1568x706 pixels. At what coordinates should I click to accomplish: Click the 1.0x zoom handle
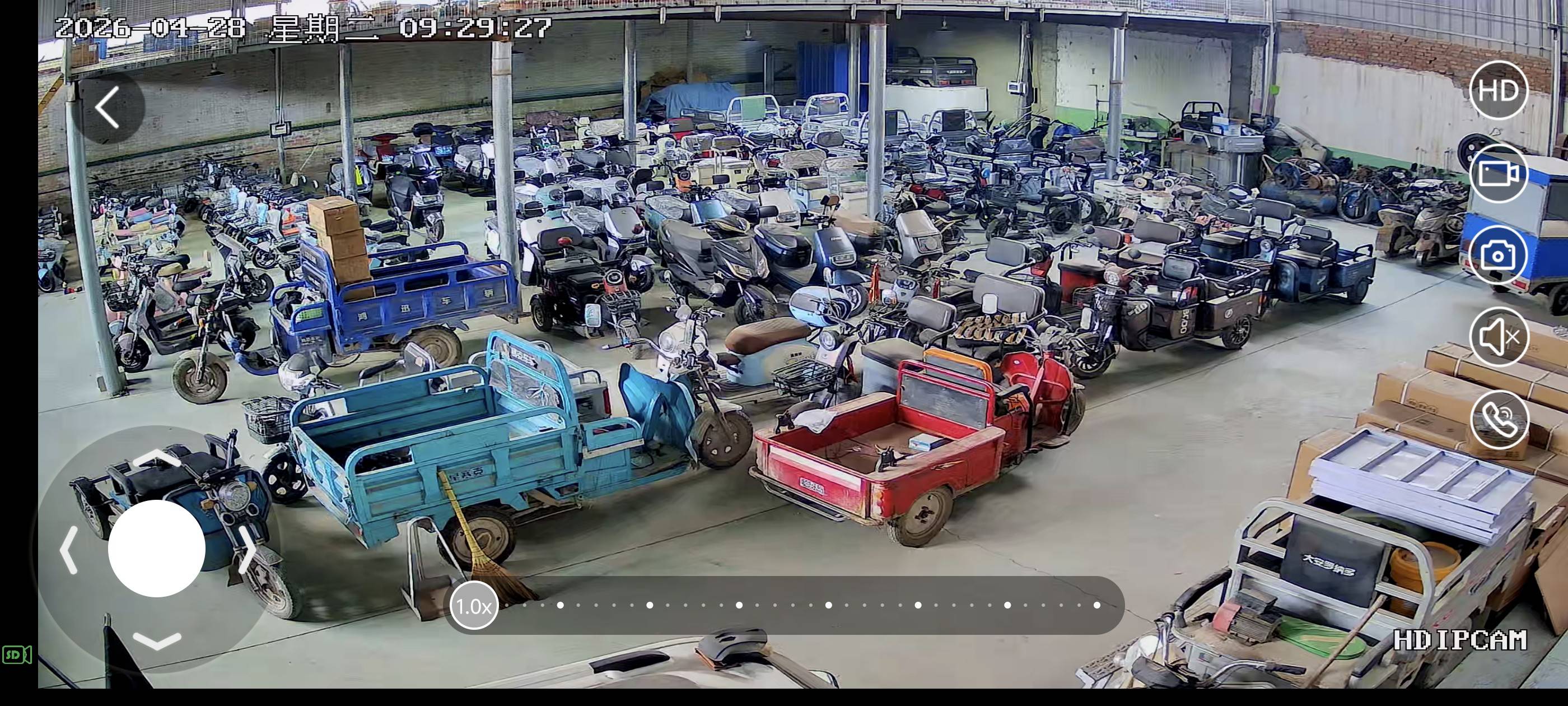point(474,606)
